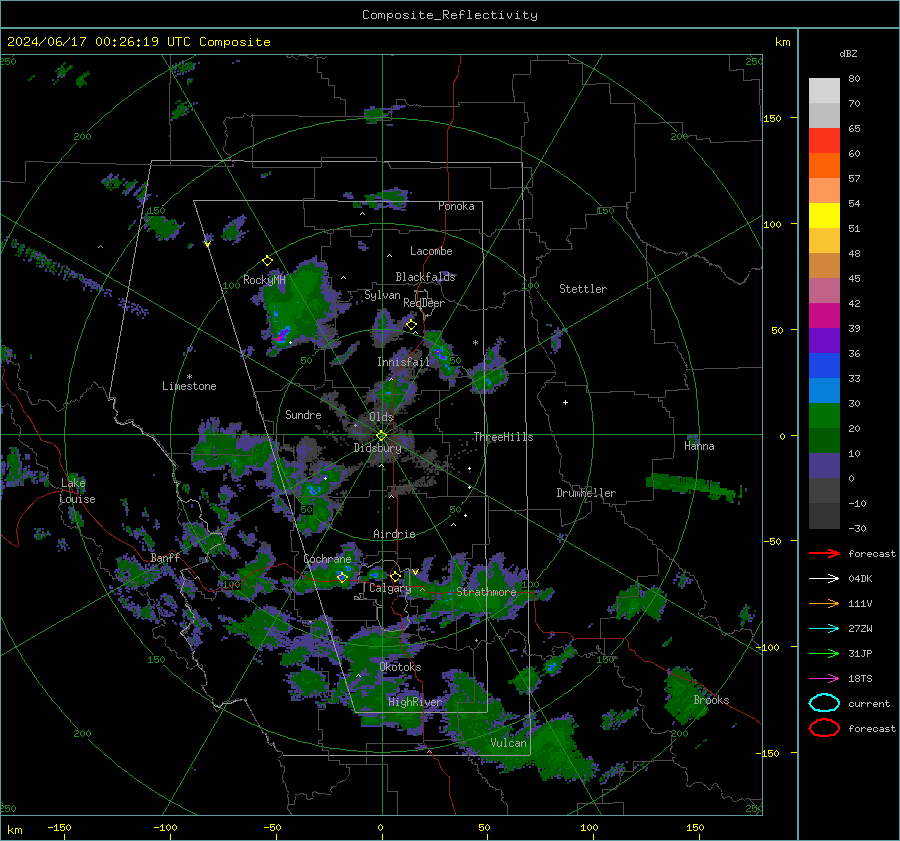Click the Sylvan label
This screenshot has height=841, width=900.
382,295
